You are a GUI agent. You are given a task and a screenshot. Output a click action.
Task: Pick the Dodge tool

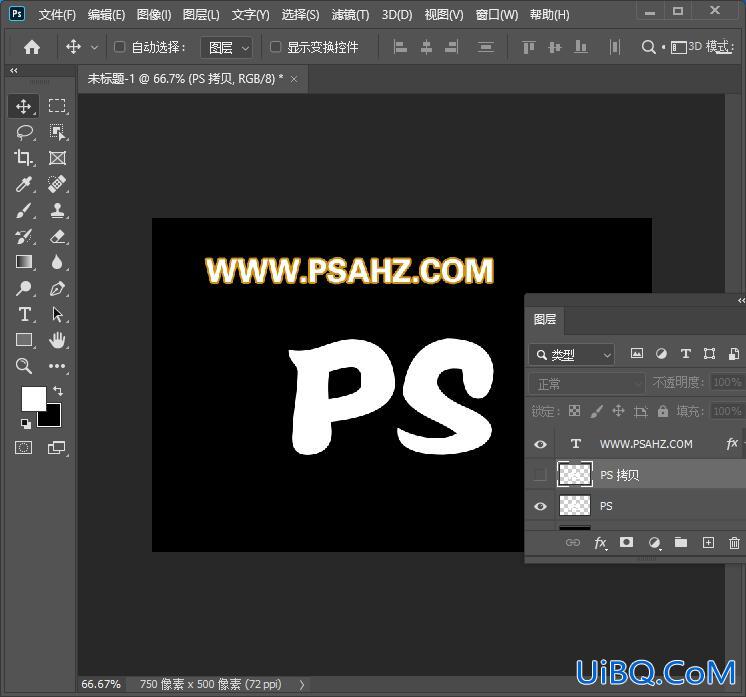24,288
